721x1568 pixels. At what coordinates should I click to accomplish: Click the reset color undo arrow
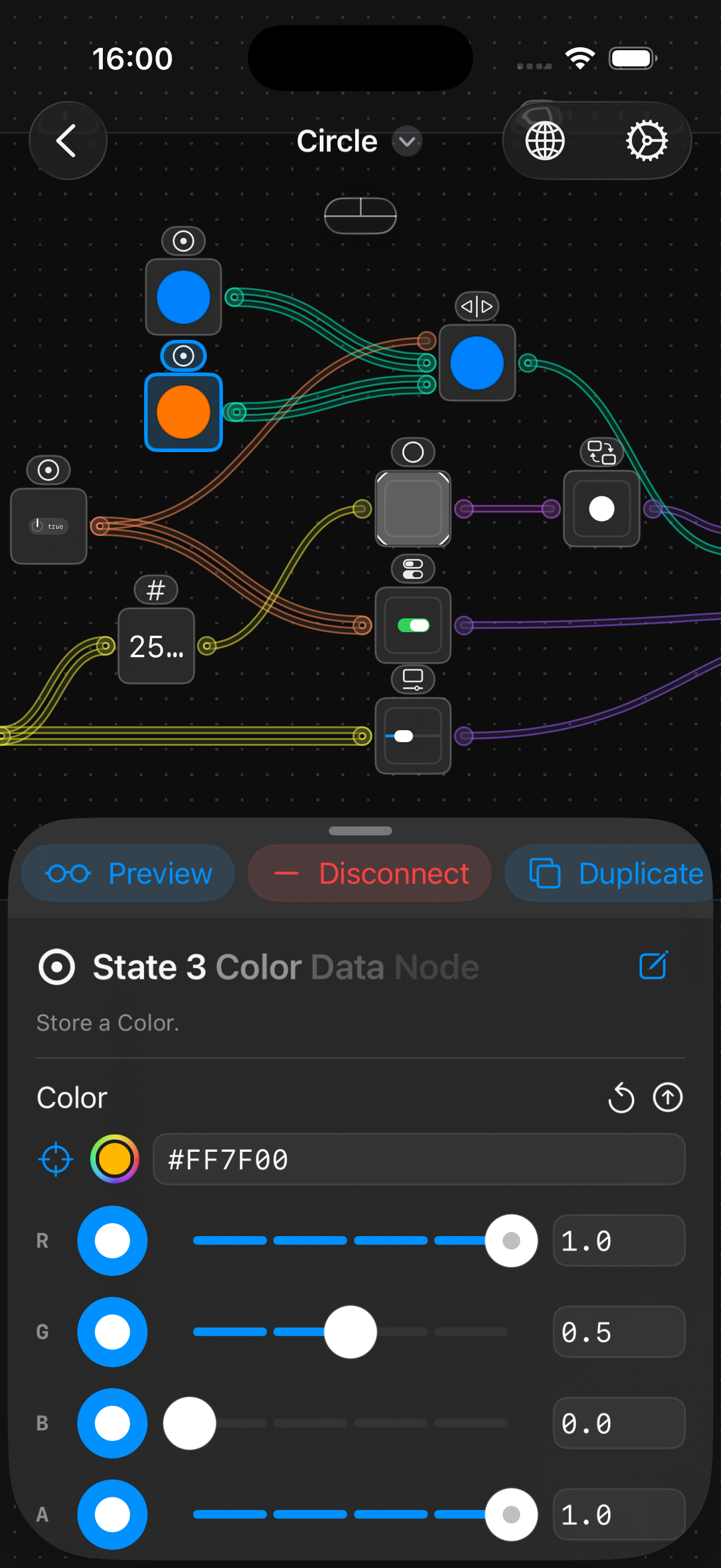(621, 1097)
